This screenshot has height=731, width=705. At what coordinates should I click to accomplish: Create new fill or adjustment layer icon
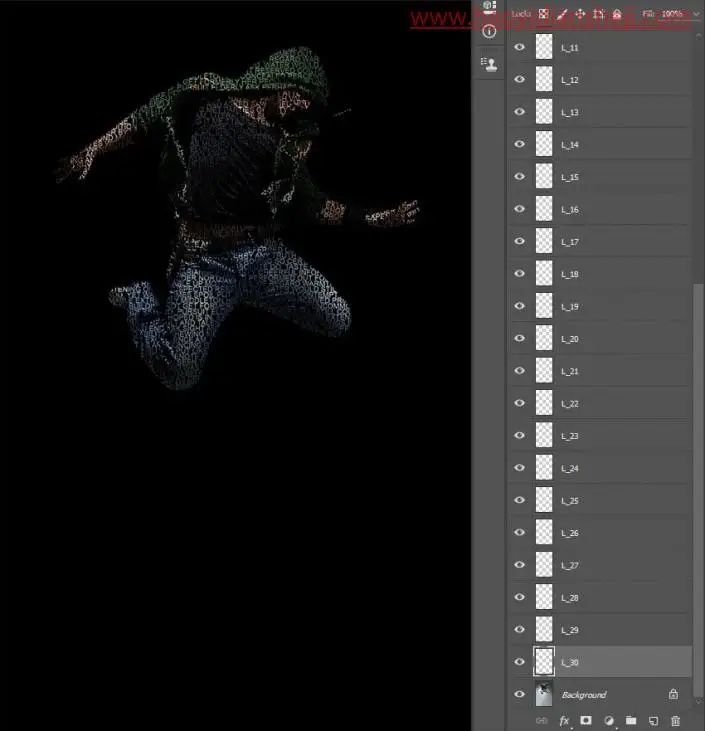(x=608, y=720)
